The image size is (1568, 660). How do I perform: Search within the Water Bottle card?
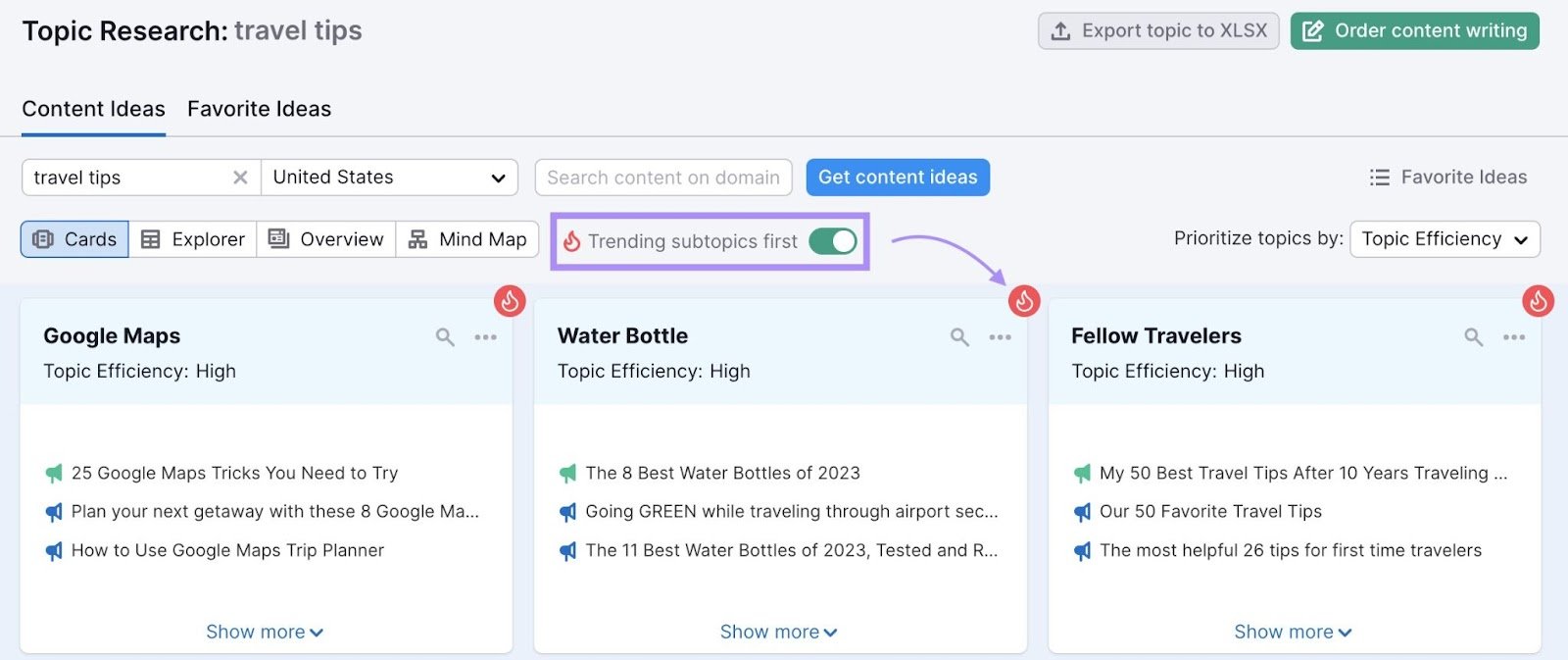tap(959, 337)
